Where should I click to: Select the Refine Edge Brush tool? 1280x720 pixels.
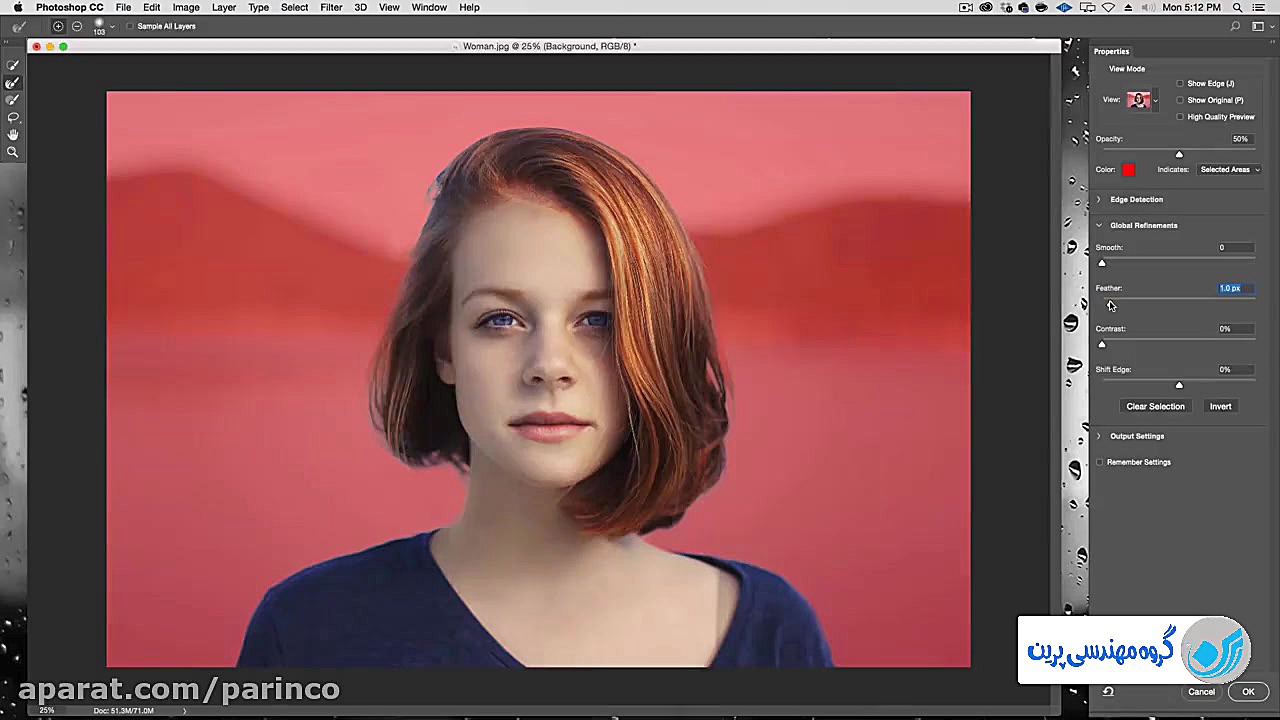click(13, 83)
